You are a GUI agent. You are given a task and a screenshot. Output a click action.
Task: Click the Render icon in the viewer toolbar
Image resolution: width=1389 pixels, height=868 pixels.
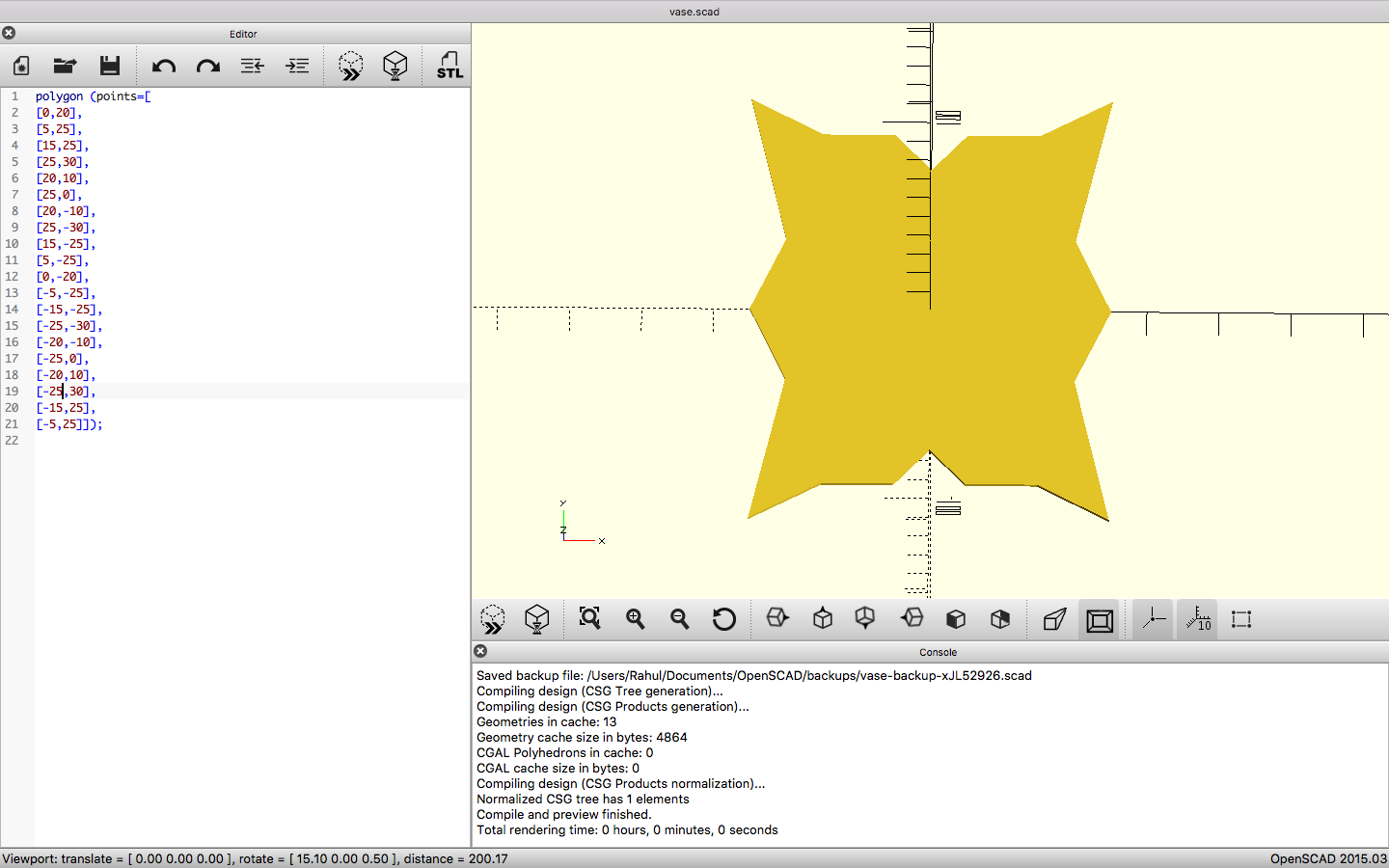tap(537, 619)
